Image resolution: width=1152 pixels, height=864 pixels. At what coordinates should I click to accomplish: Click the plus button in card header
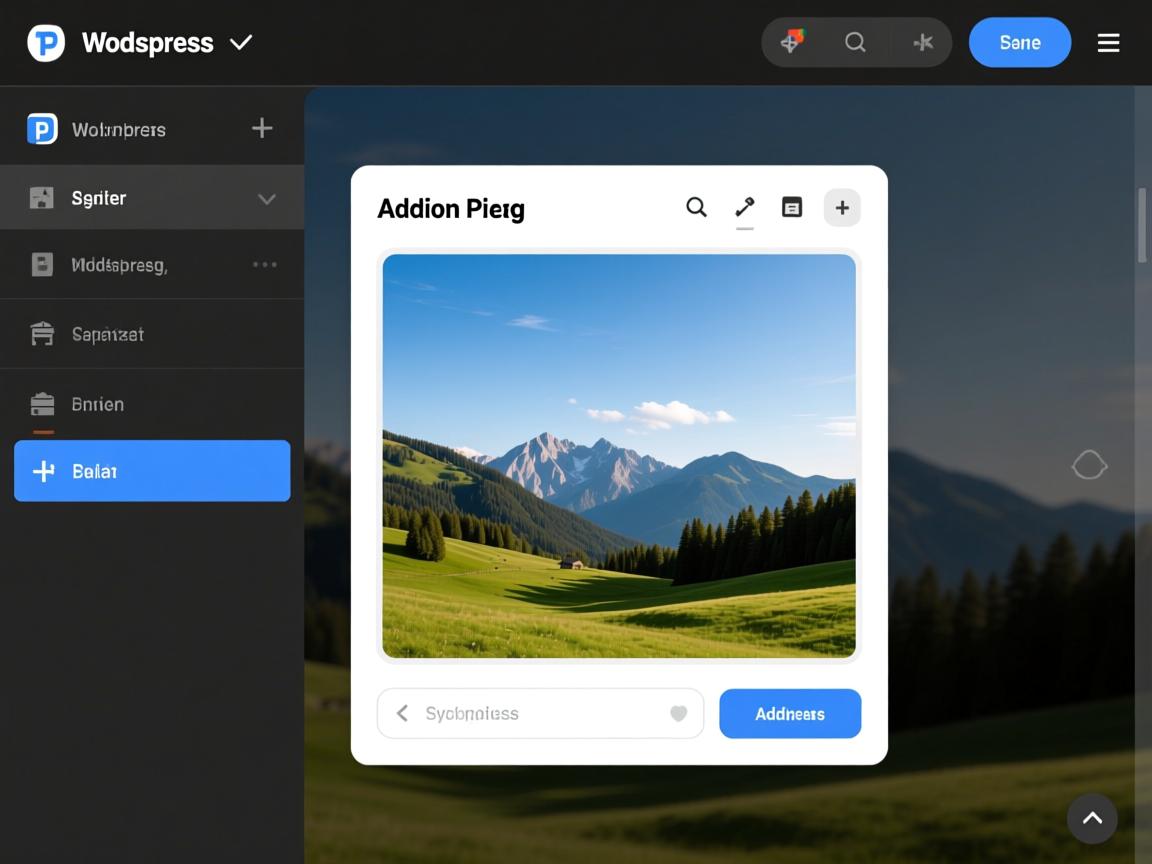pyautogui.click(x=842, y=207)
